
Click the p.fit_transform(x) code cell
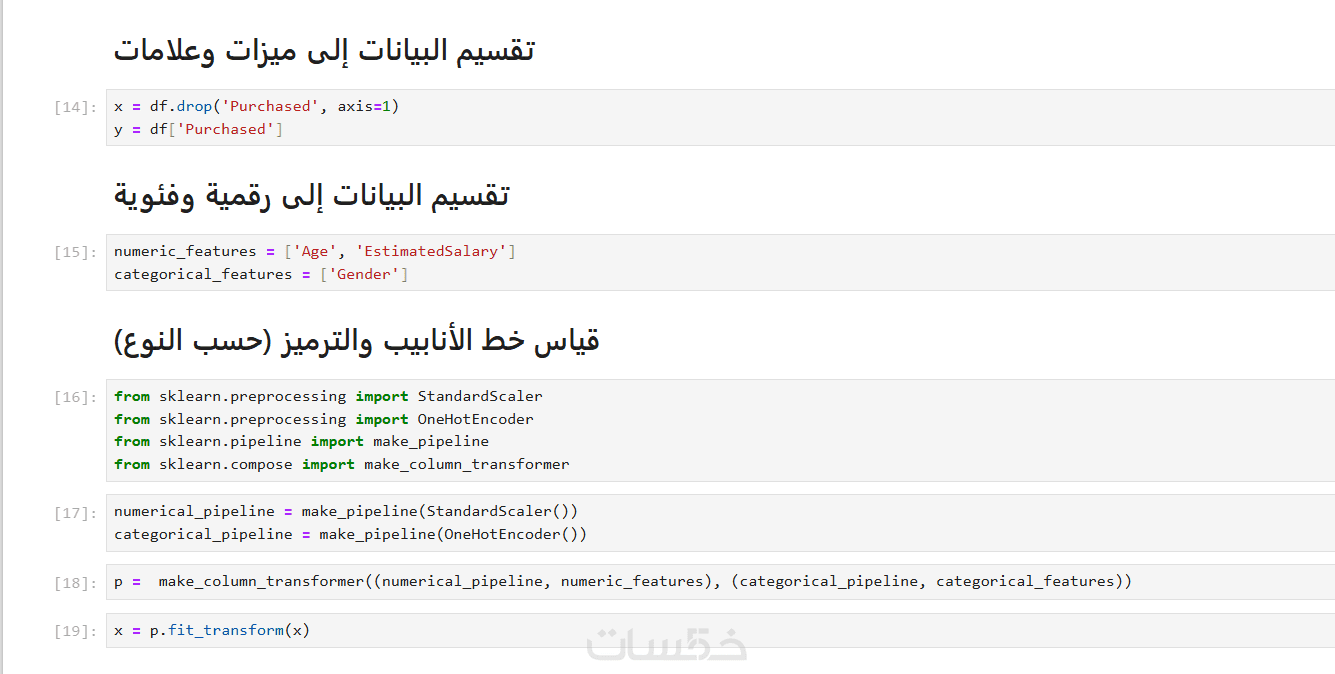pos(212,630)
